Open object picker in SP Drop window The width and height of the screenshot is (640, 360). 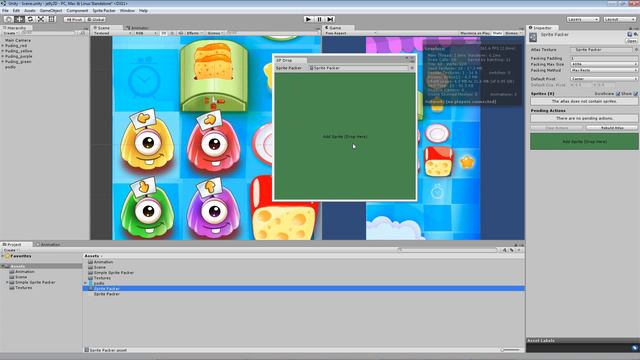(x=412, y=68)
